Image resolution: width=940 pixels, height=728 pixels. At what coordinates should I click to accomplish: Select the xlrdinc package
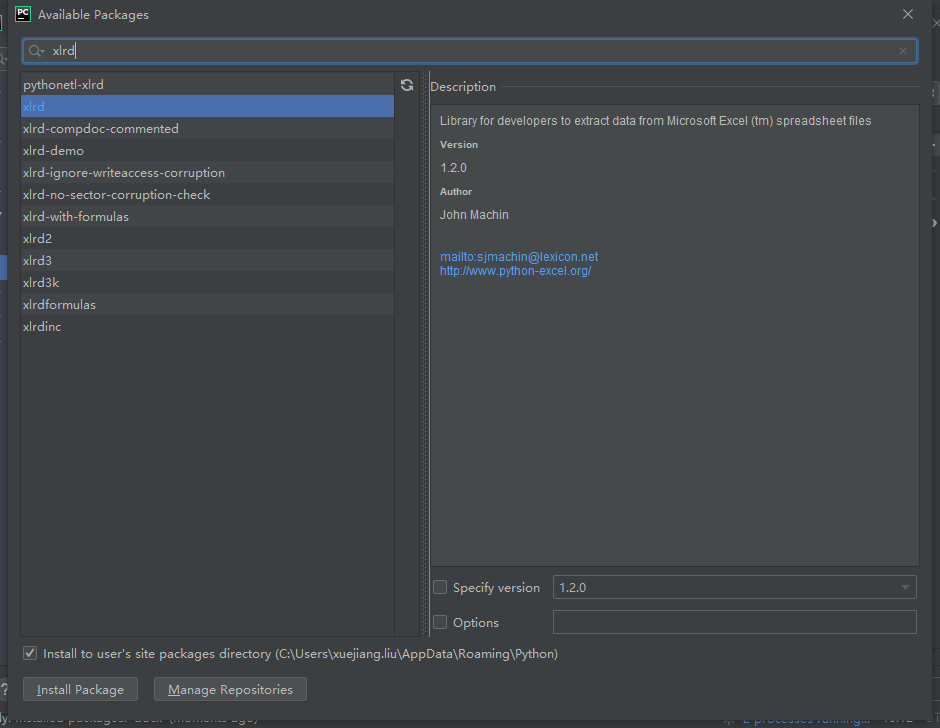[x=207, y=326]
